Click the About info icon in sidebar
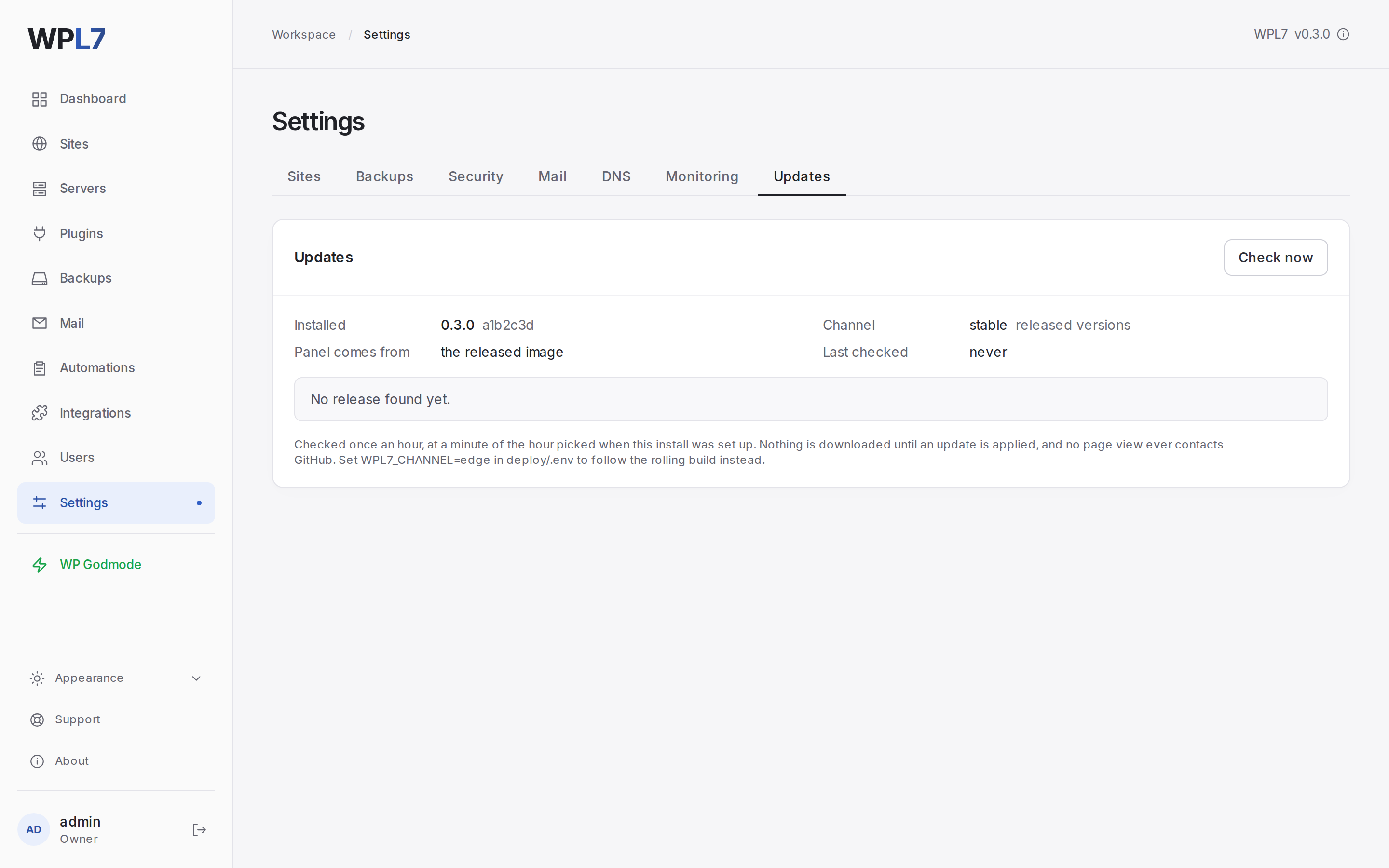 [37, 761]
